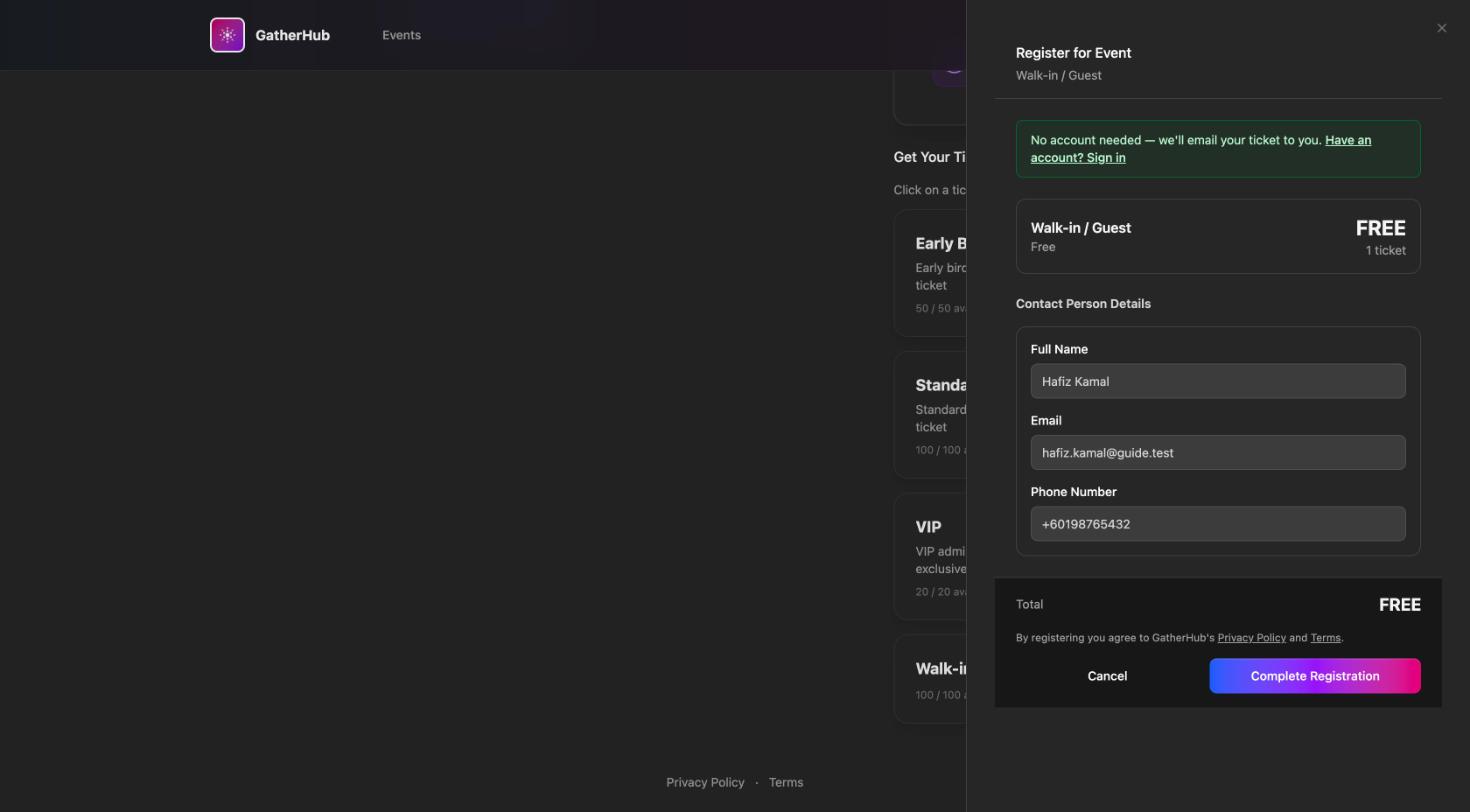1470x812 pixels.
Task: Open Terms link beside registration agreement
Action: (1325, 638)
